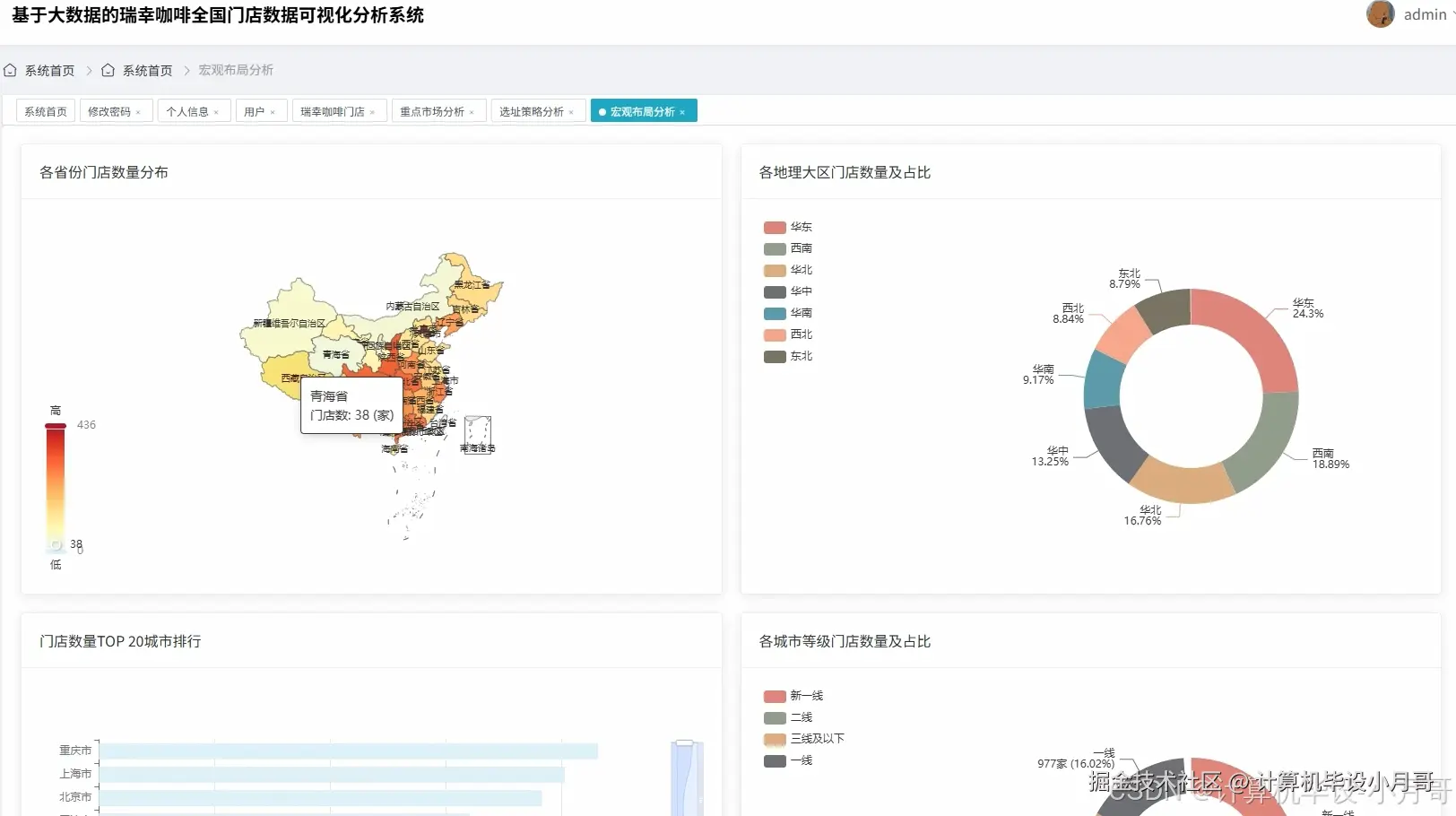Click the 宏观布局分析 breadcrumb text
Image resolution: width=1456 pixels, height=816 pixels.
click(x=237, y=69)
